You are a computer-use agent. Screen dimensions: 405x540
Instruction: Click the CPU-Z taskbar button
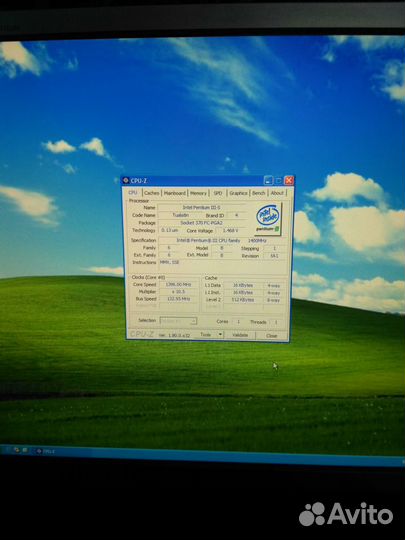tap(46, 451)
